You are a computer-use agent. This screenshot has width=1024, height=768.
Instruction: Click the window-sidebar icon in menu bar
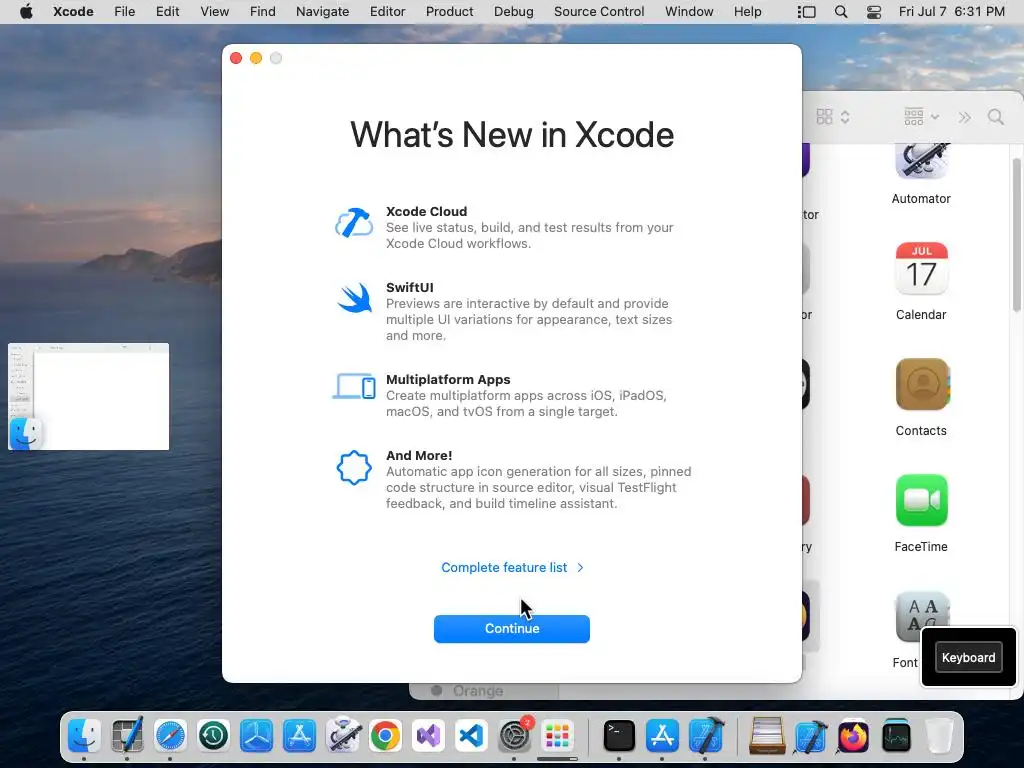[807, 12]
